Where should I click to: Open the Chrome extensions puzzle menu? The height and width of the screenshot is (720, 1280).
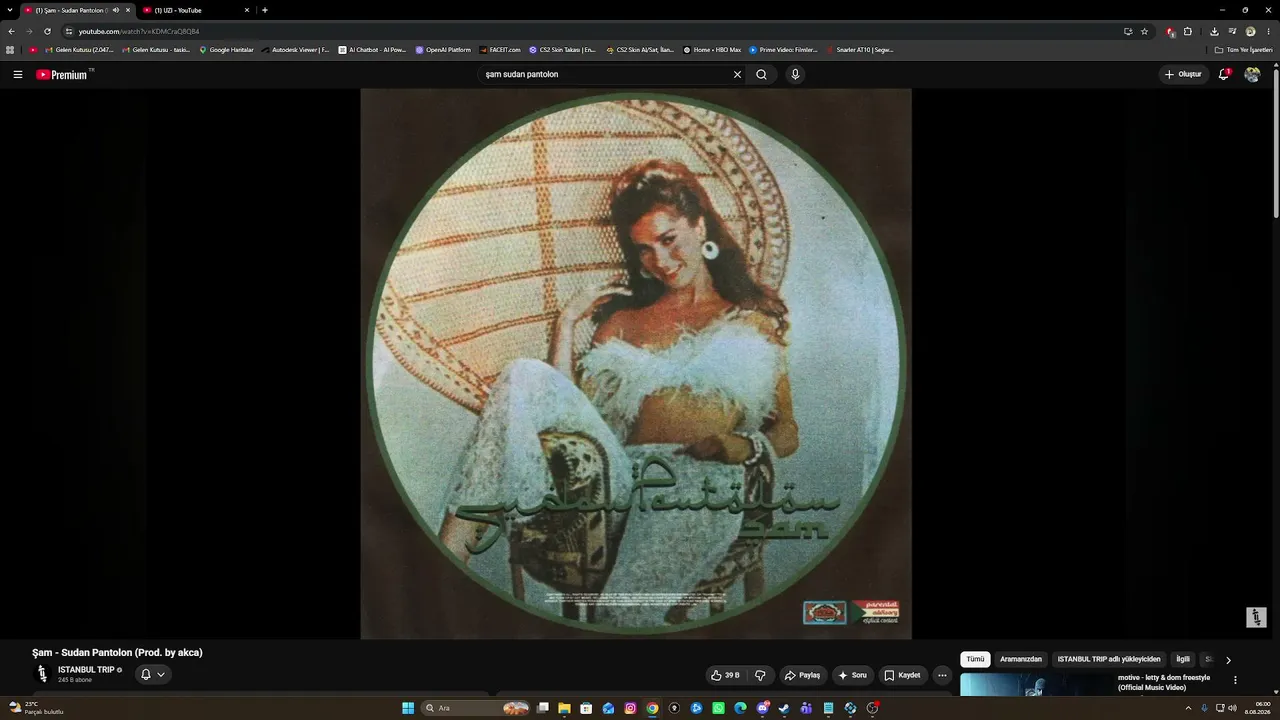(1188, 31)
